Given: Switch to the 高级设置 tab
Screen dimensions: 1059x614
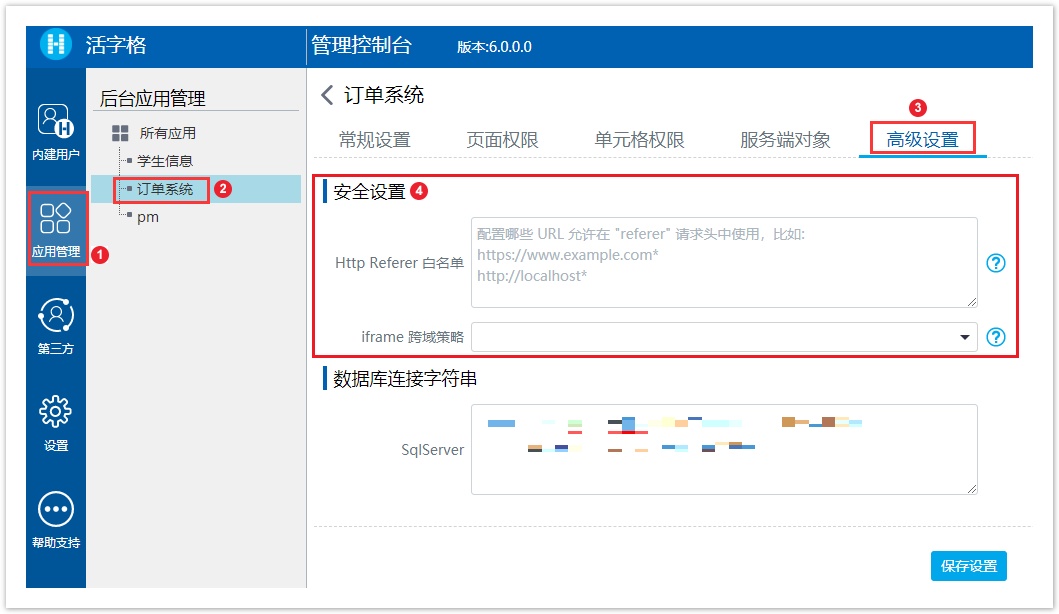Looking at the screenshot, I should coord(923,140).
